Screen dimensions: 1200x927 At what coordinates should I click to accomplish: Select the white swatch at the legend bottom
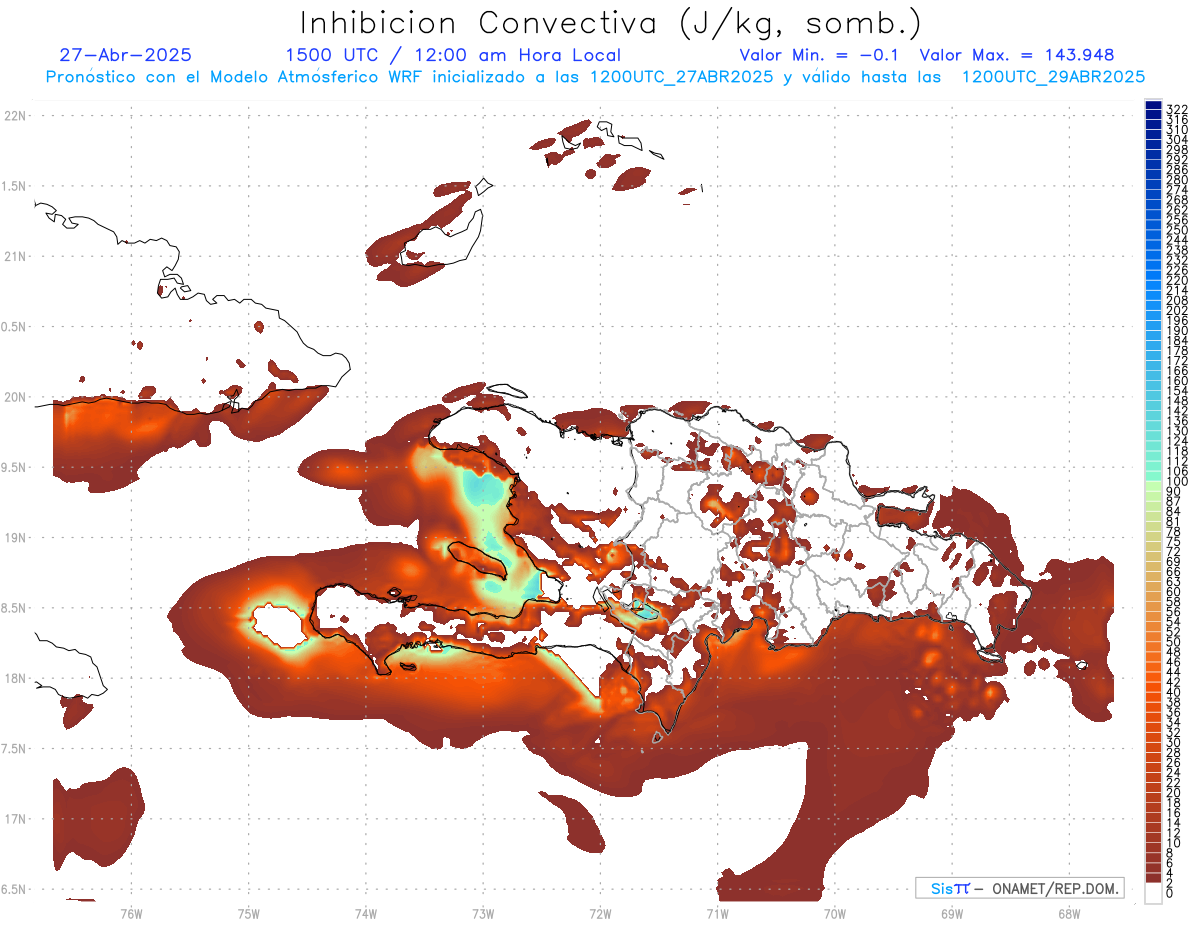(x=1154, y=892)
